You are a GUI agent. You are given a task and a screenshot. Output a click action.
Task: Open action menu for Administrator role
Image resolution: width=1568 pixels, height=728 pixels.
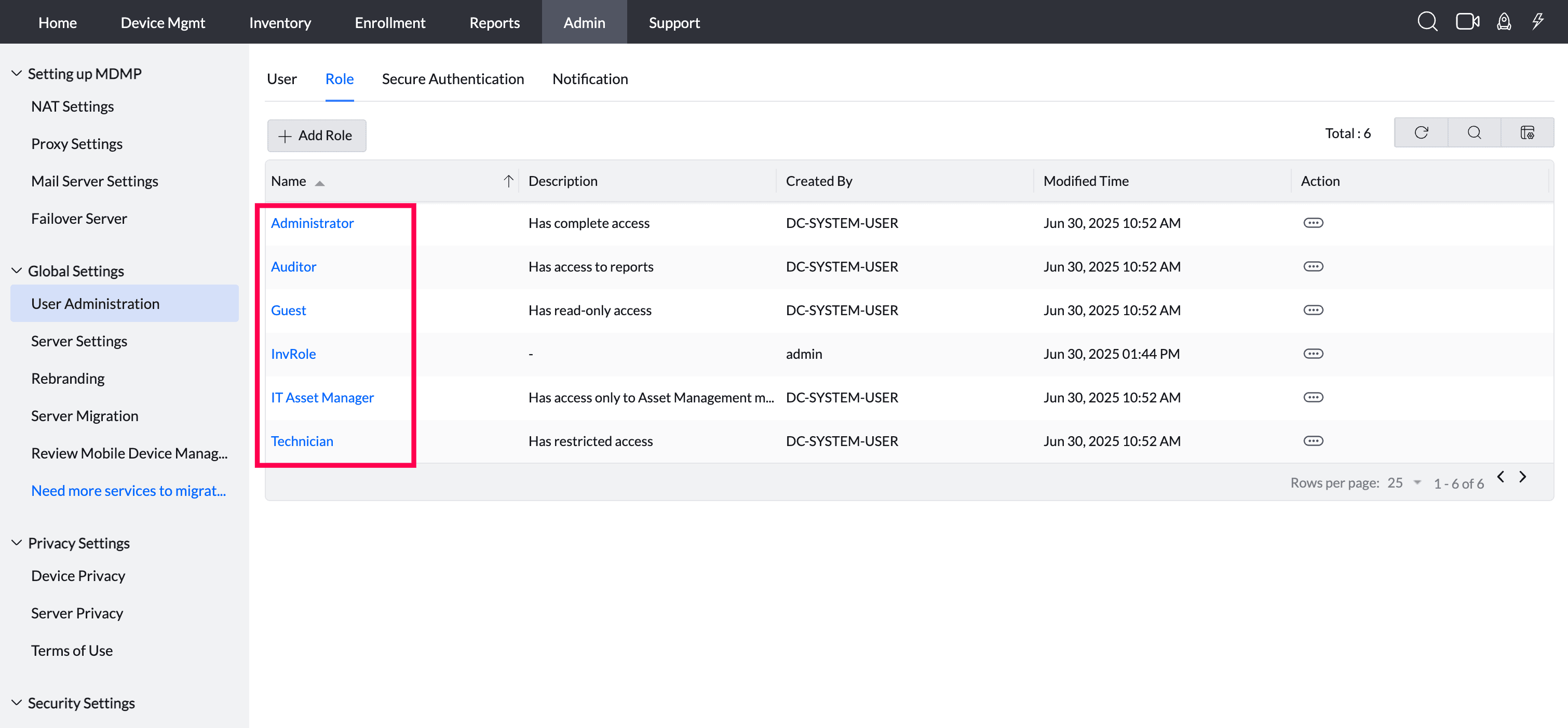tap(1313, 223)
